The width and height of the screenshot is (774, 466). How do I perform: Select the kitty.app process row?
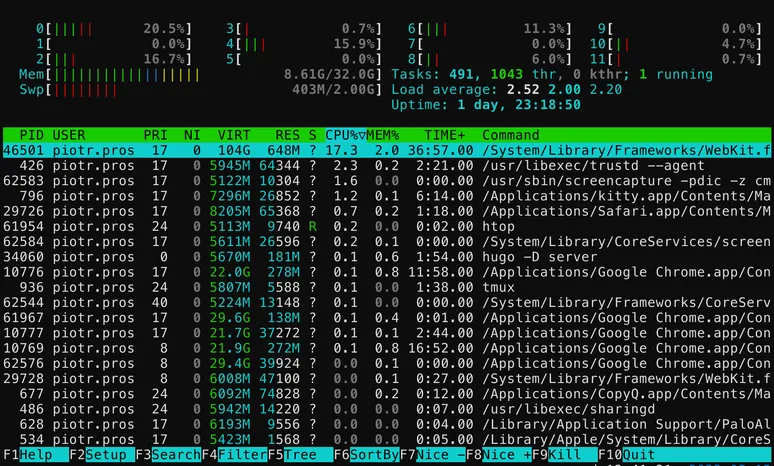click(387, 196)
